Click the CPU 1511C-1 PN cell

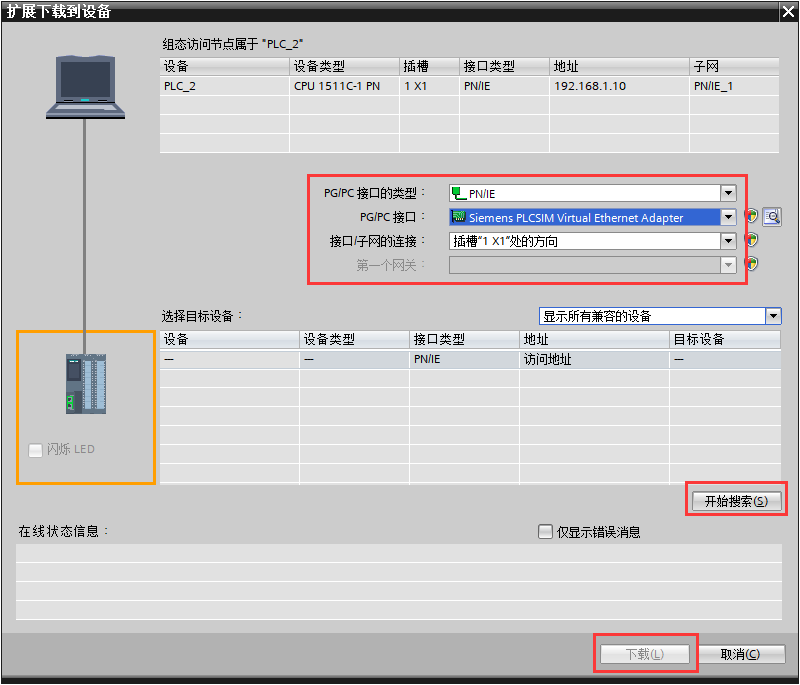pyautogui.click(x=344, y=86)
